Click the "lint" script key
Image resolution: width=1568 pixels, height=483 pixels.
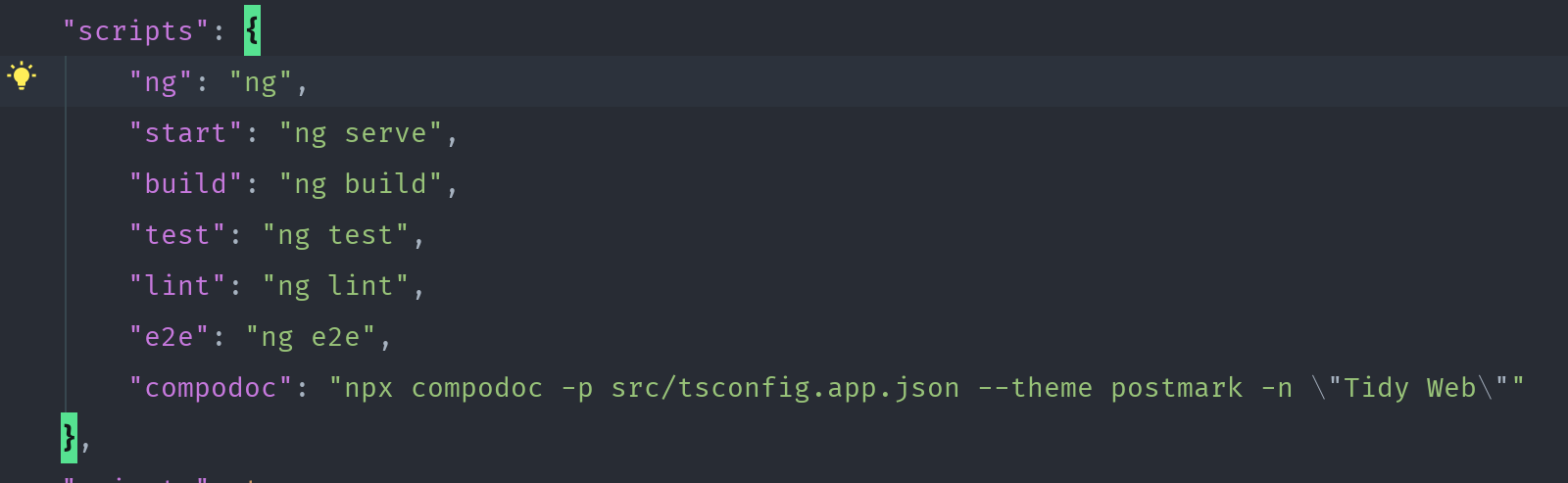(177, 286)
